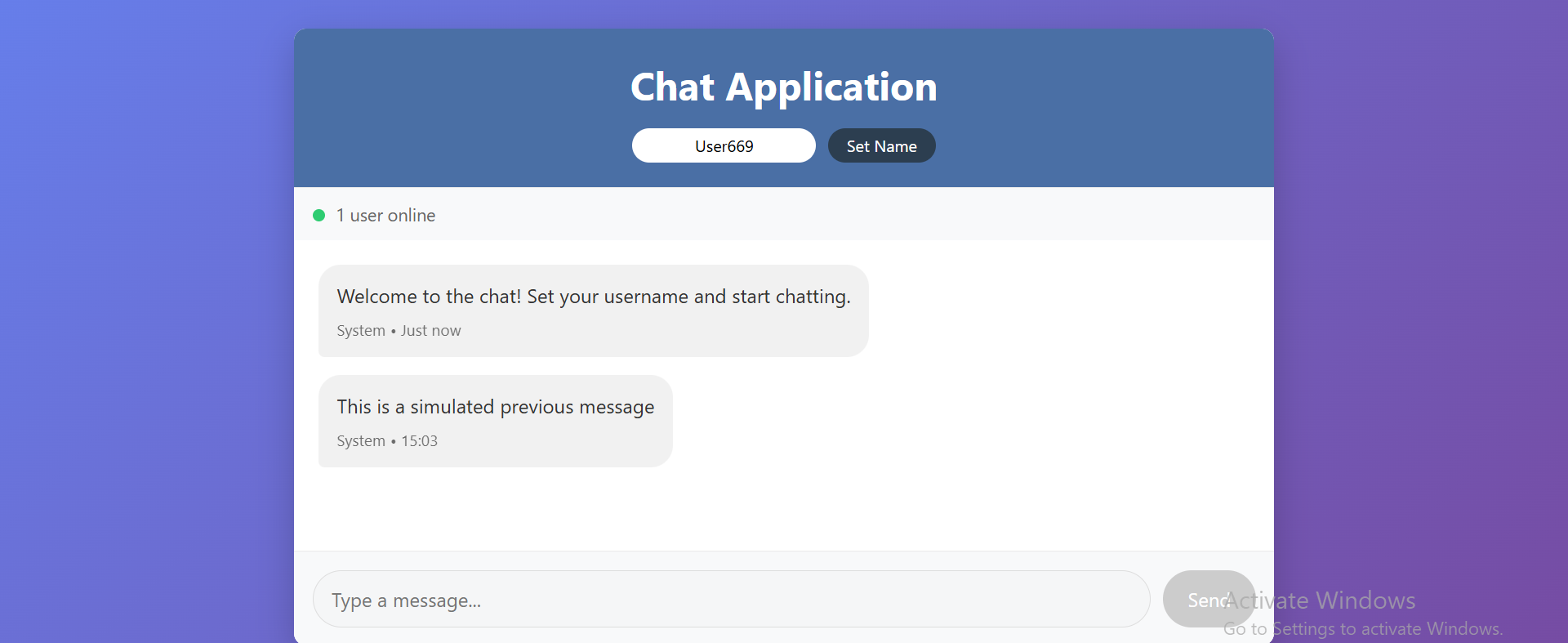Click the "System" sender under the welcome message
This screenshot has width=1568, height=643.
[361, 331]
